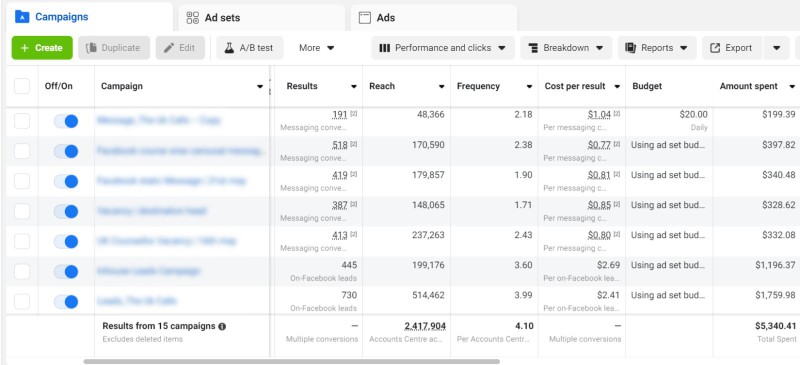
Task: Tick the select-all checkbox in header
Action: click(x=22, y=86)
